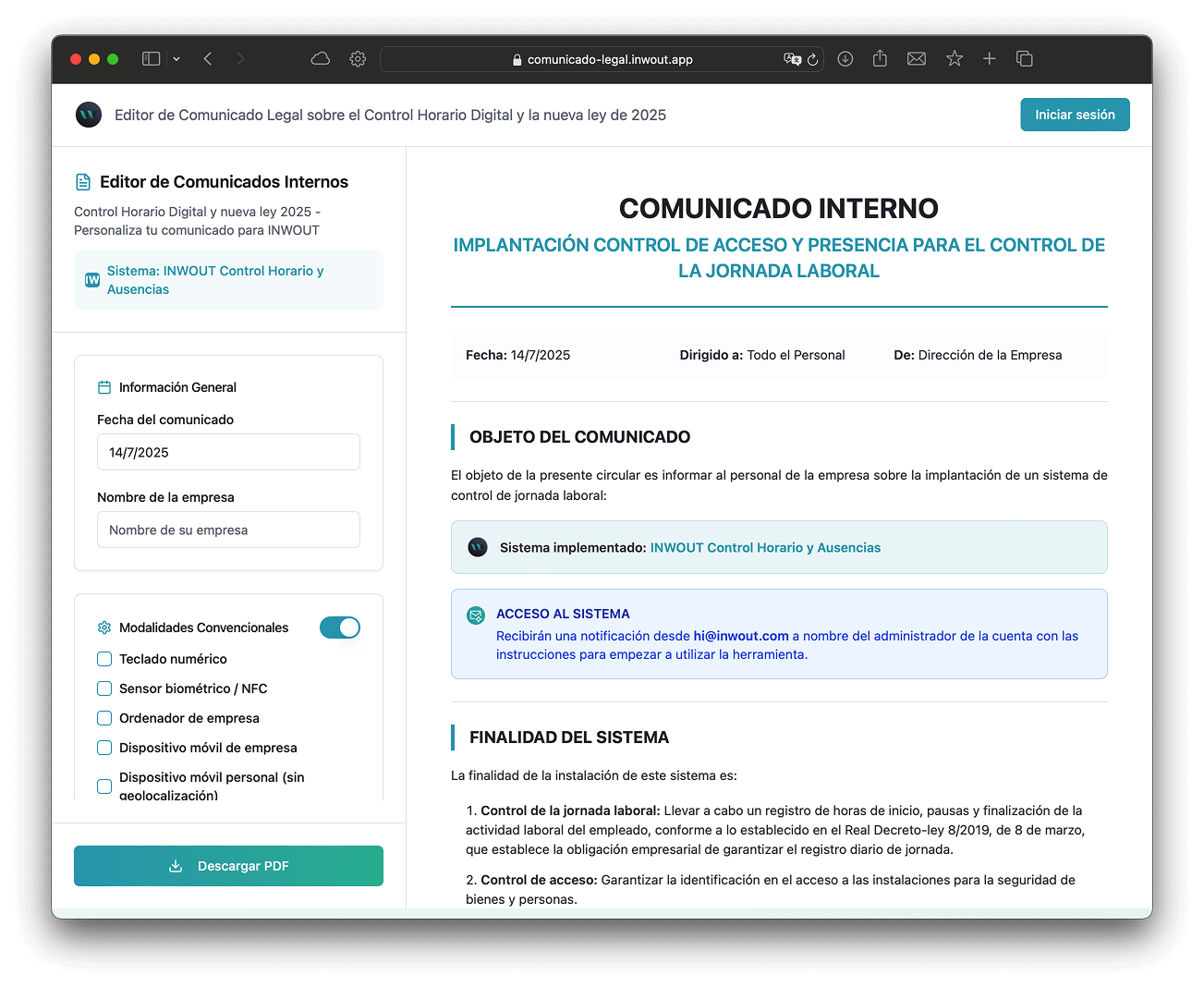
Task: Open the page translate icon
Action: [792, 59]
